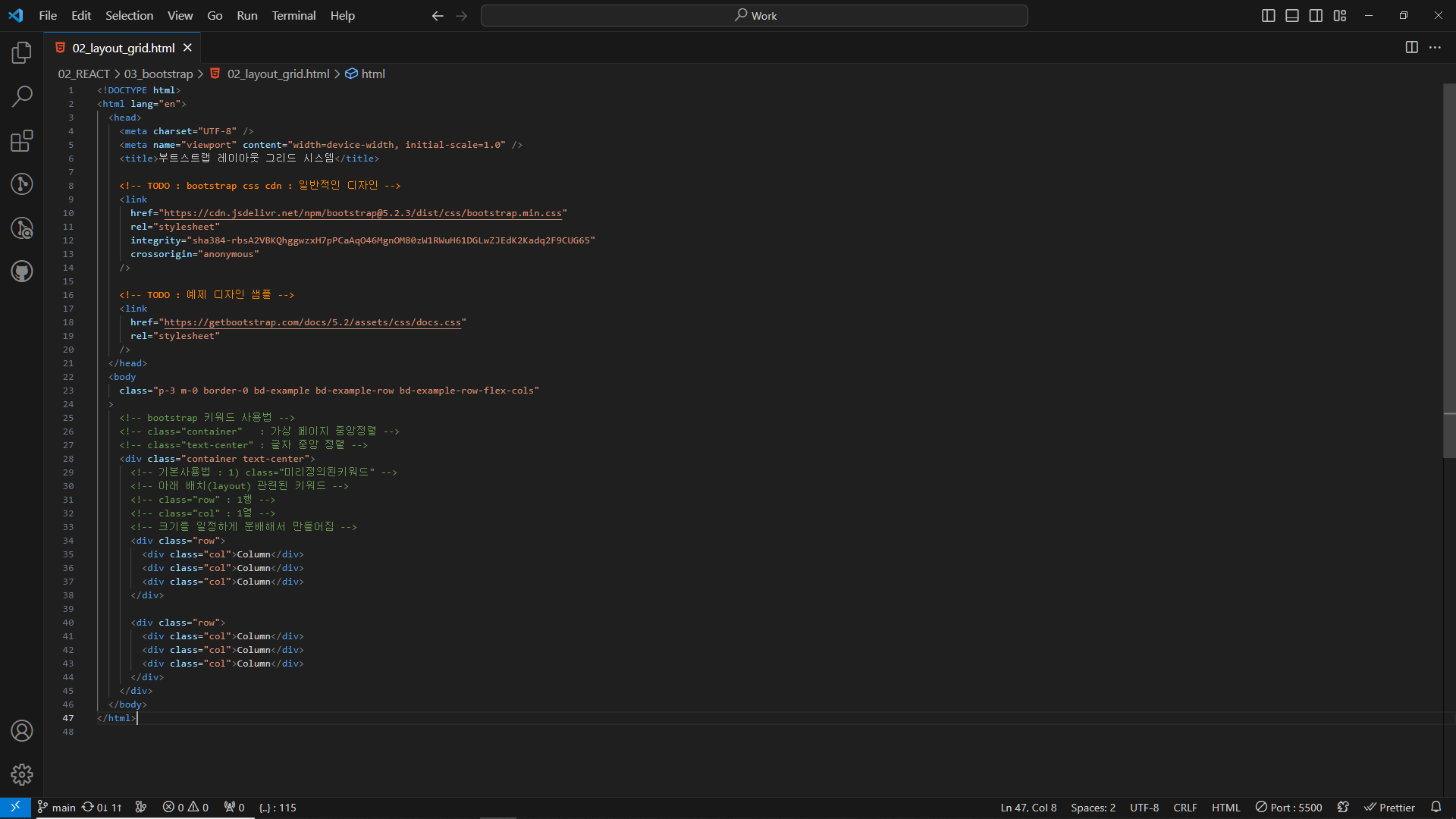1456x819 pixels.
Task: Toggle Secondary Side Bar layout button
Action: (x=1316, y=16)
